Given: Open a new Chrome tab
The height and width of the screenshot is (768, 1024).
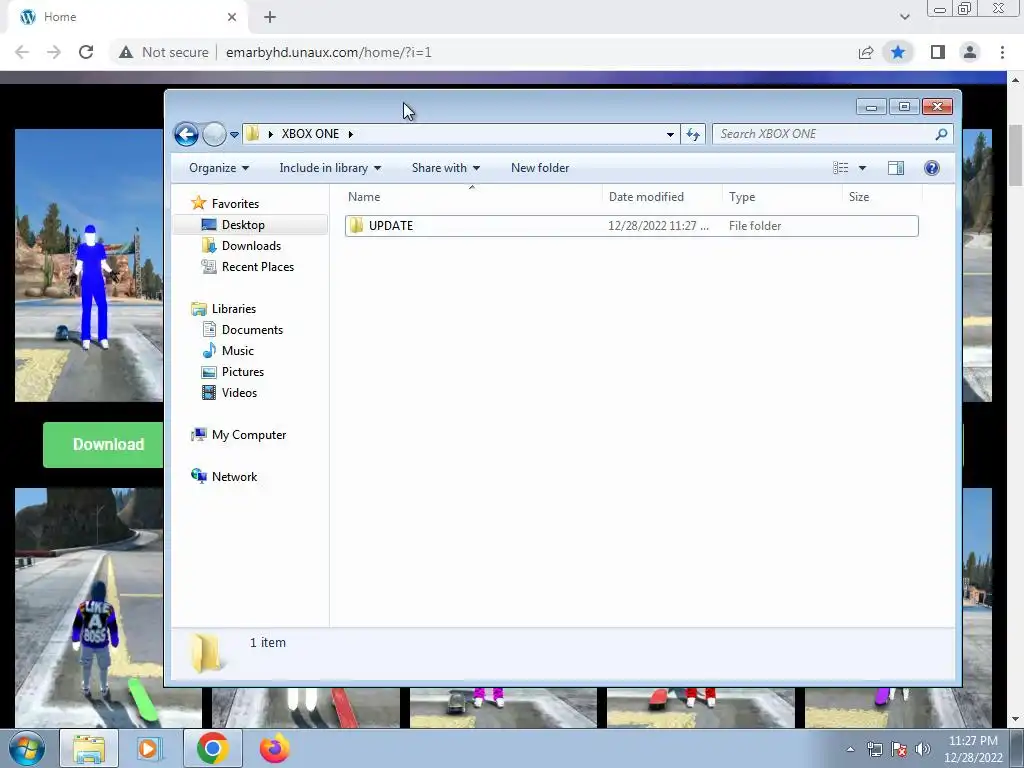Looking at the screenshot, I should 270,17.
